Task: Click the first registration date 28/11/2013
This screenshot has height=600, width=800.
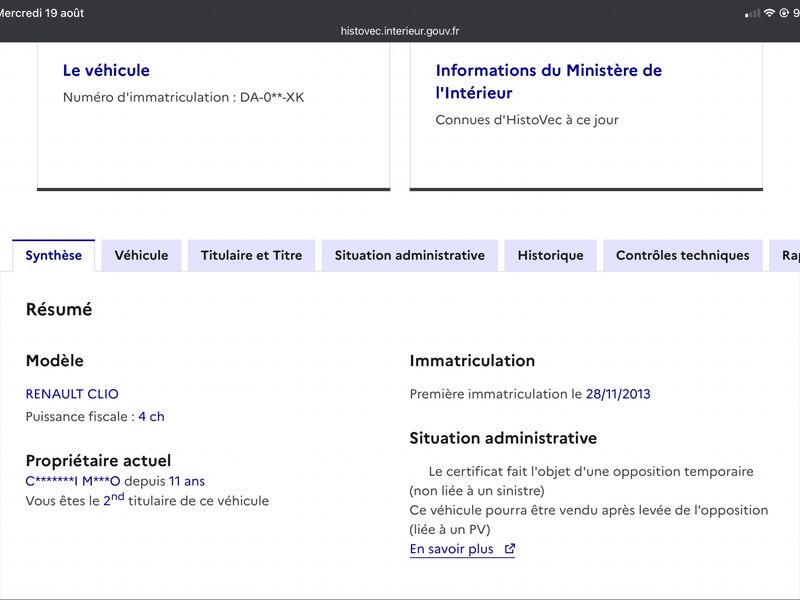Action: click(x=618, y=394)
